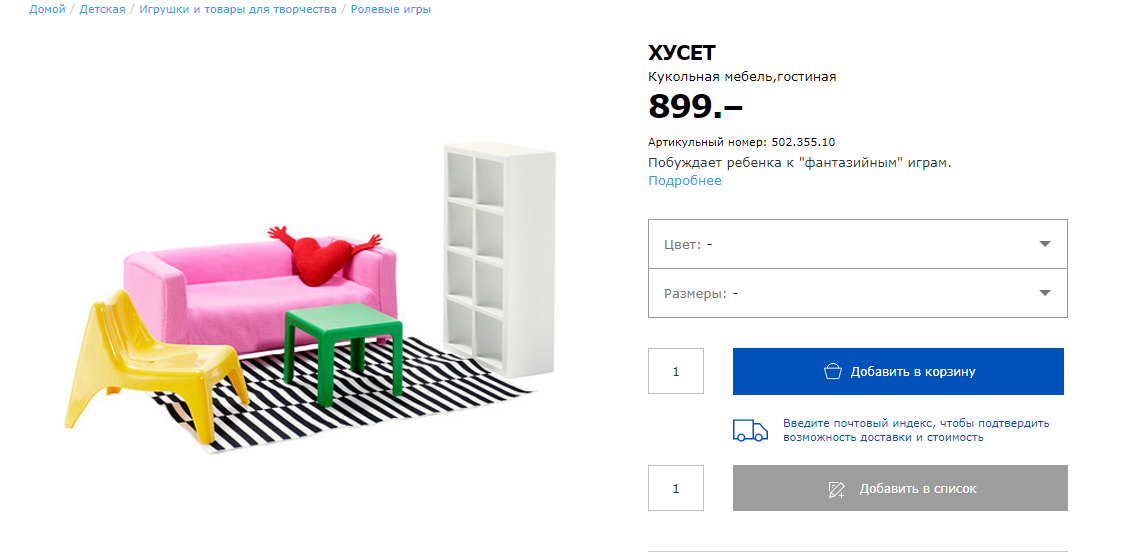
Task: Open the Размеры size dropdown
Action: coord(858,293)
